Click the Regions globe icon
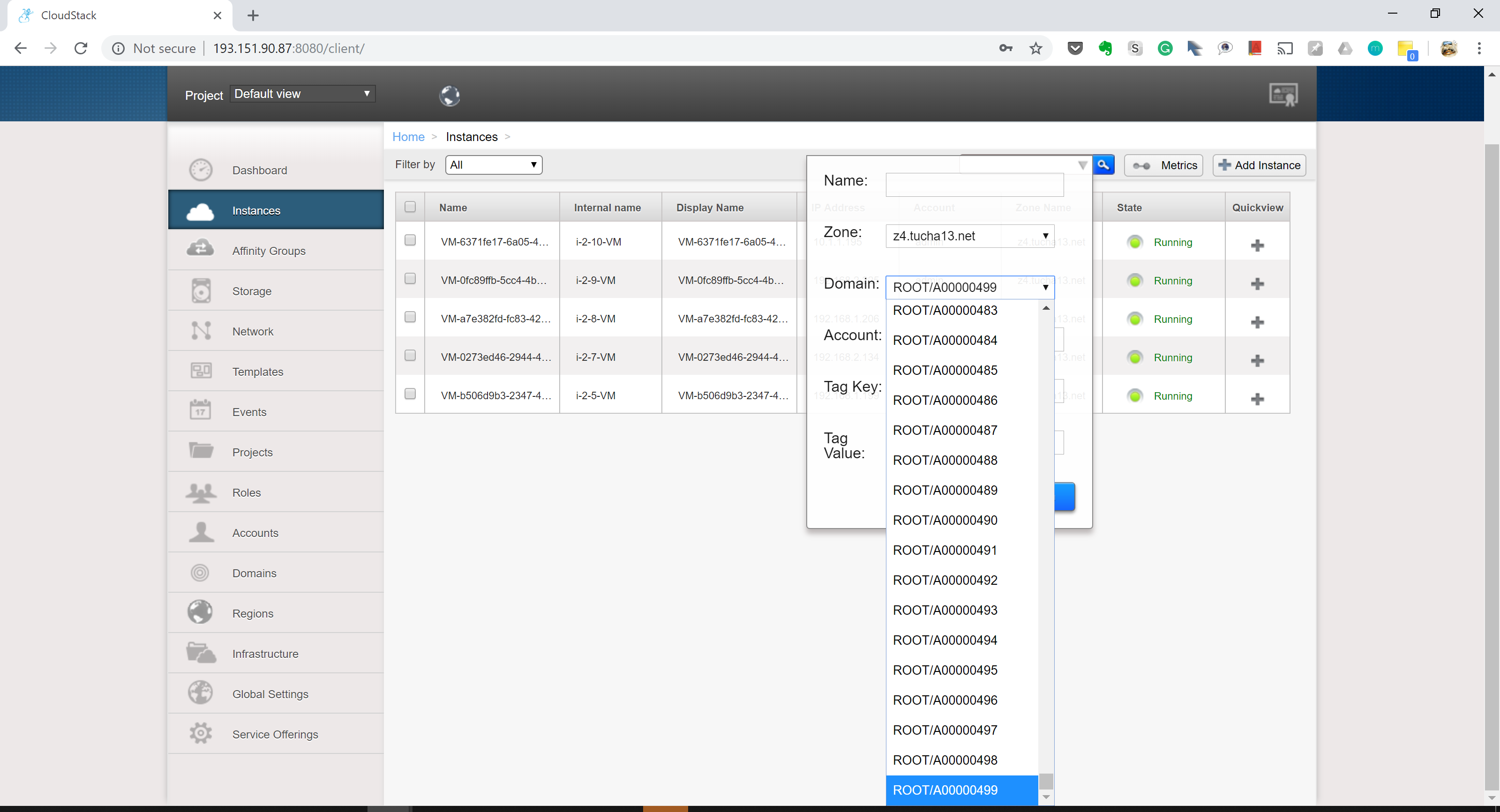This screenshot has width=1500, height=812. [x=200, y=612]
